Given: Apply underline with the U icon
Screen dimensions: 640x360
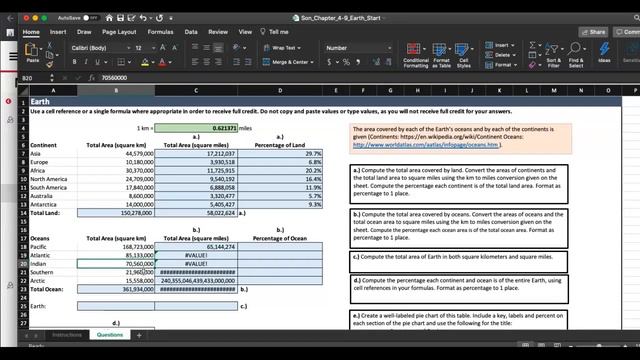Looking at the screenshot, I should click(97, 62).
